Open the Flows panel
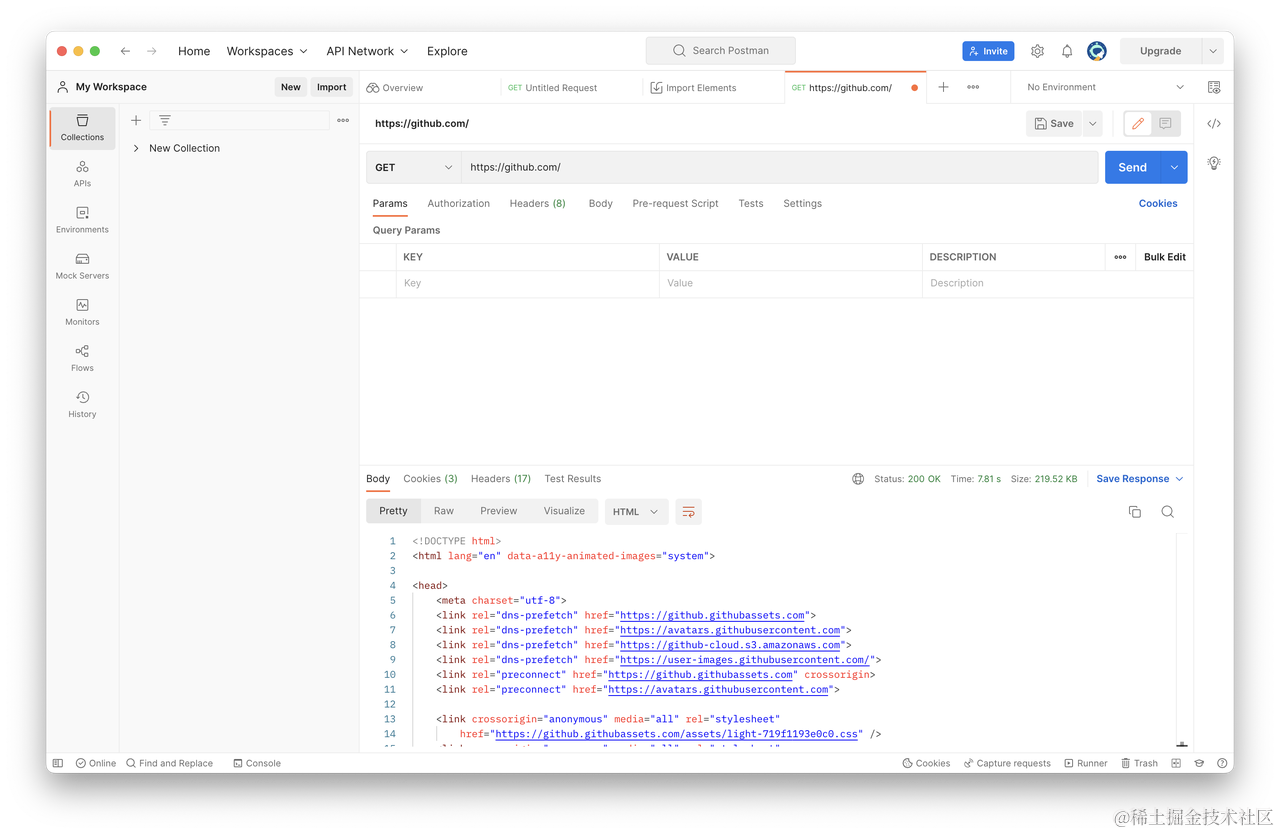Screen dimensions: 1280x834 click(x=82, y=357)
